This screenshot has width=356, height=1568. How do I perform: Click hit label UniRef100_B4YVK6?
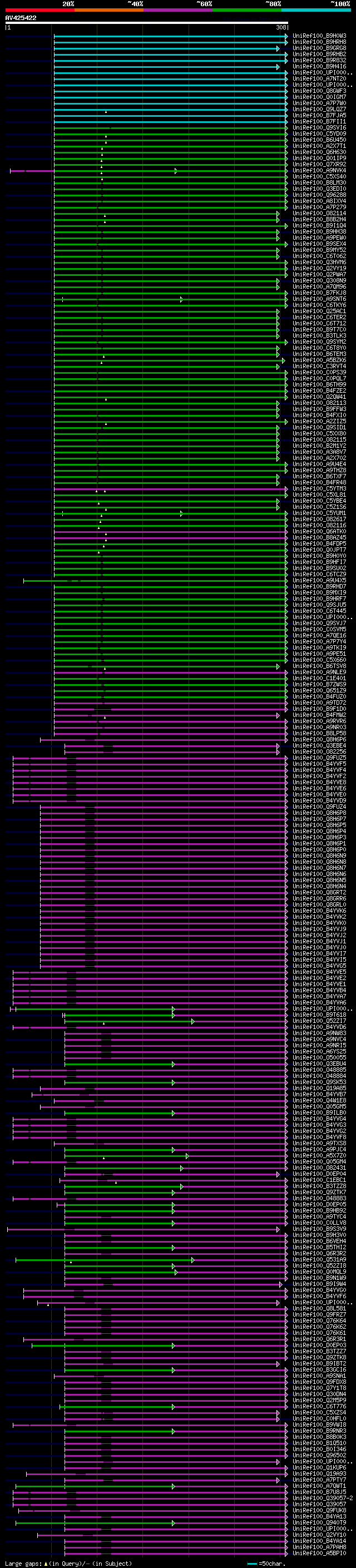(319, 911)
